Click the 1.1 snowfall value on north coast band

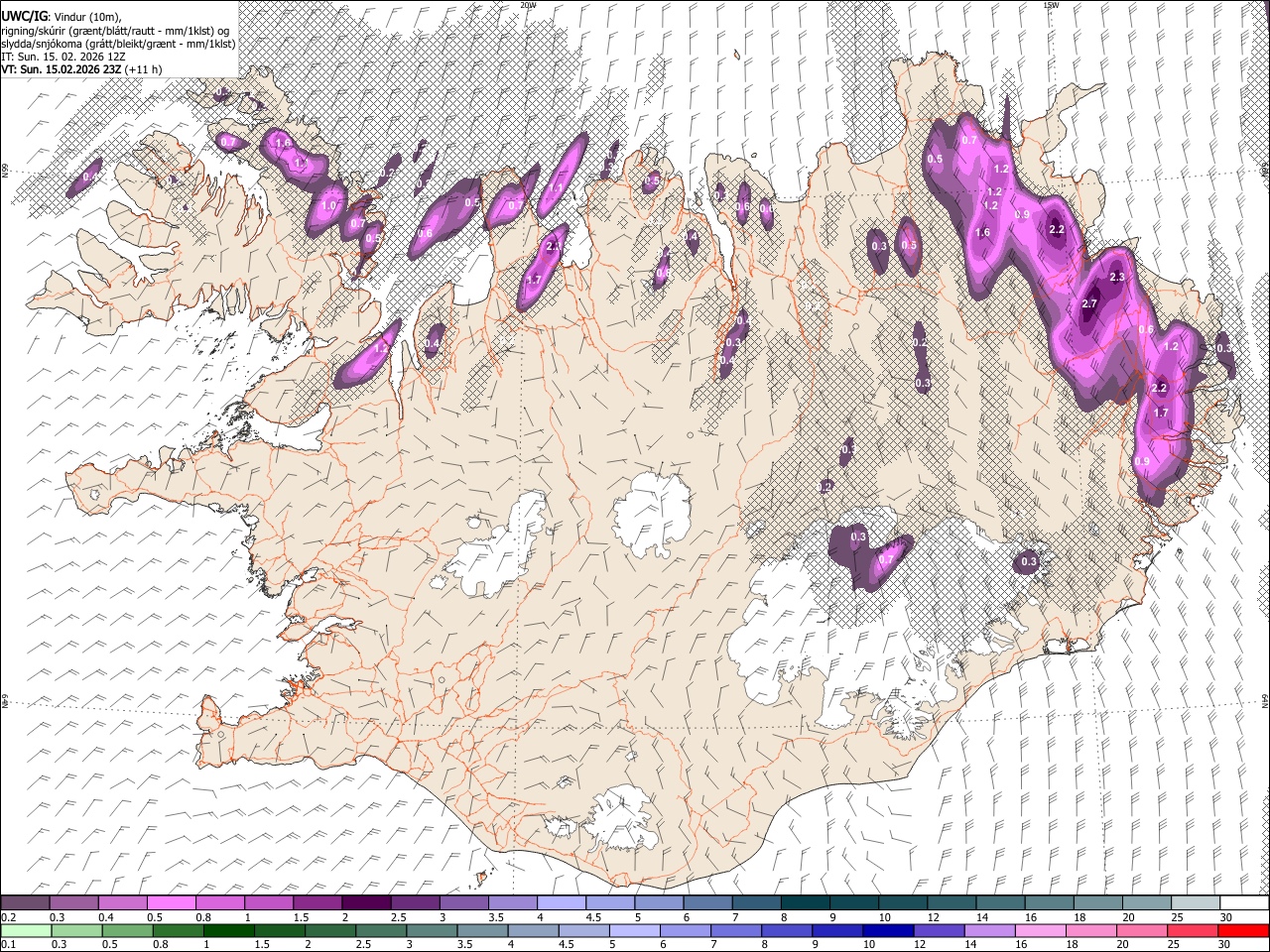[x=556, y=187]
